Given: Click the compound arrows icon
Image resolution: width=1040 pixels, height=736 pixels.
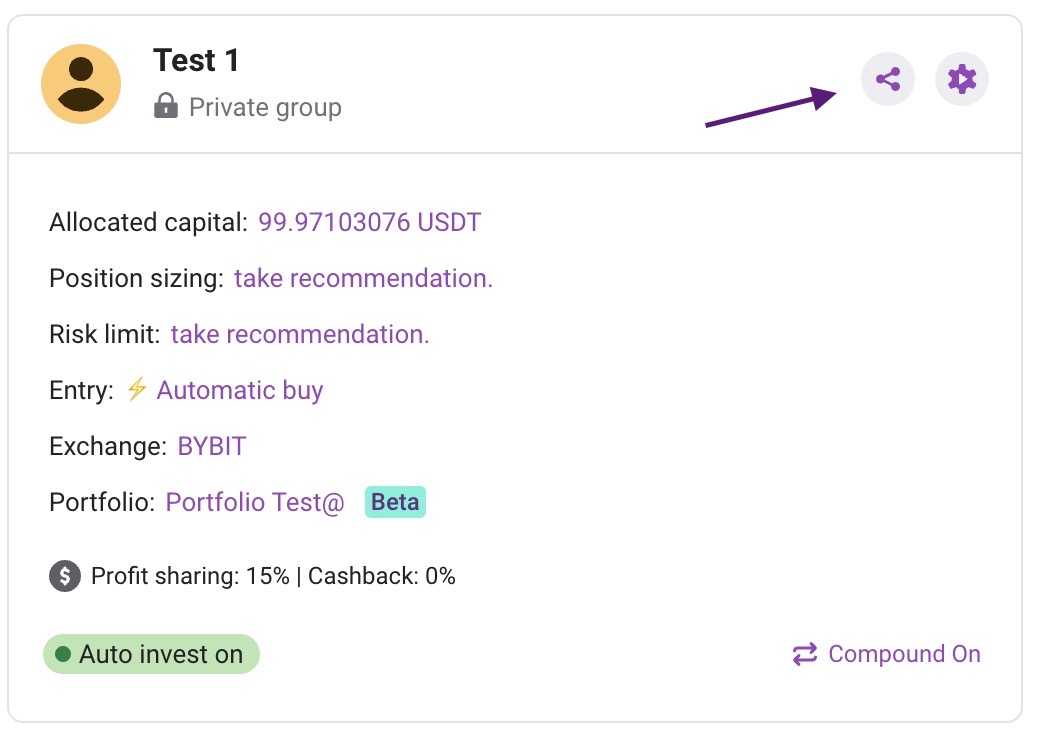Looking at the screenshot, I should (805, 655).
